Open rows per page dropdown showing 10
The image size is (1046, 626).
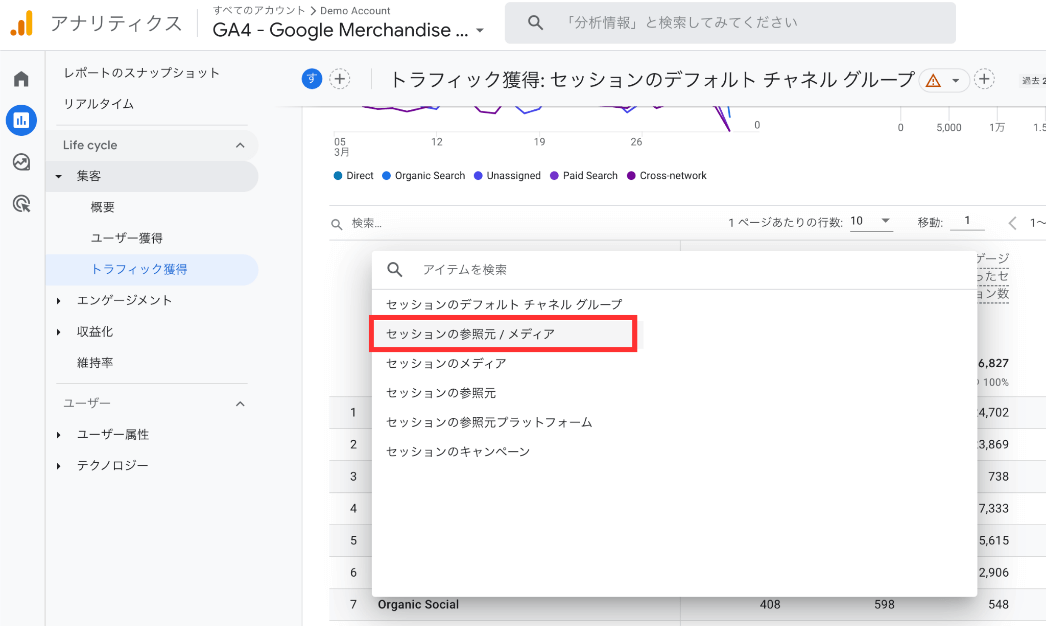tap(871, 221)
